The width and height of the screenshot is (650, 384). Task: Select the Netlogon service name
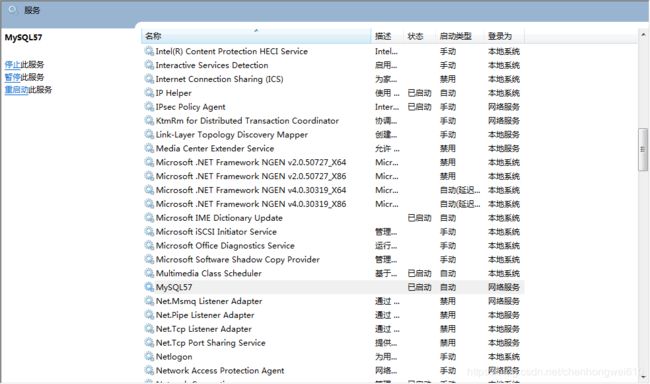[174, 357]
